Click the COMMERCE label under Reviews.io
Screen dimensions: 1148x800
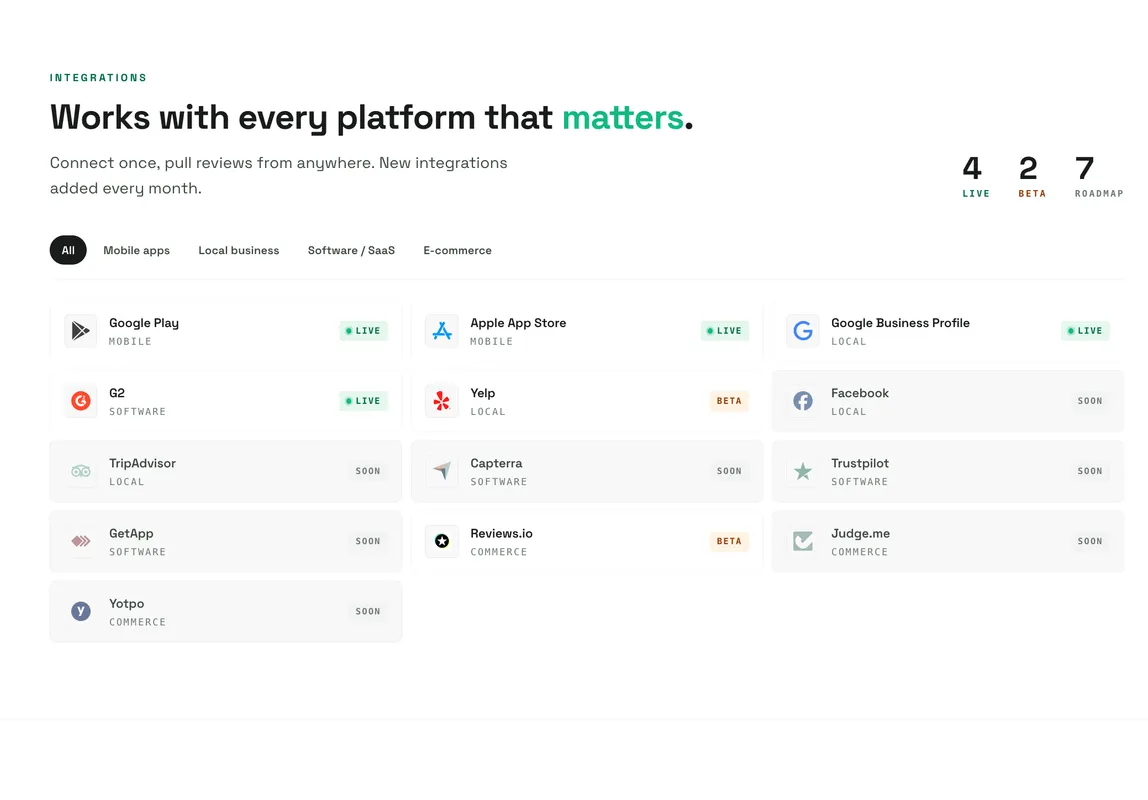[x=499, y=552]
